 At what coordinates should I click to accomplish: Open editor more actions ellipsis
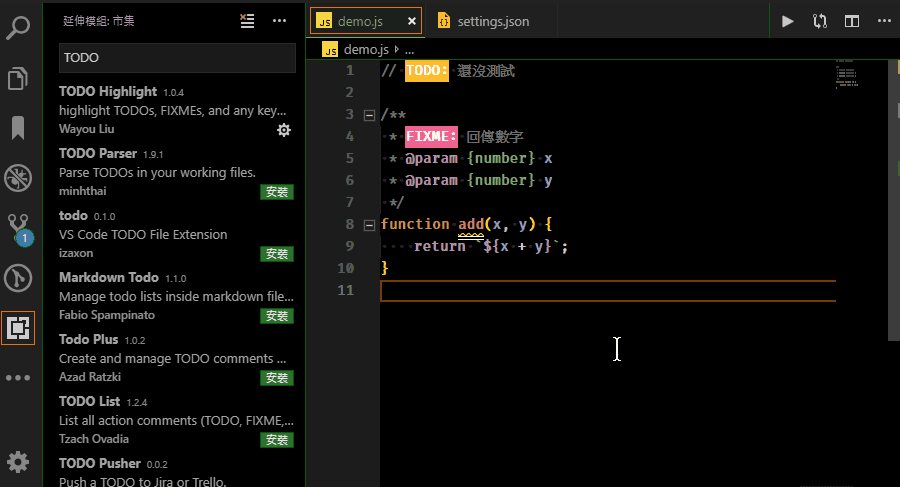pyautogui.click(x=884, y=21)
